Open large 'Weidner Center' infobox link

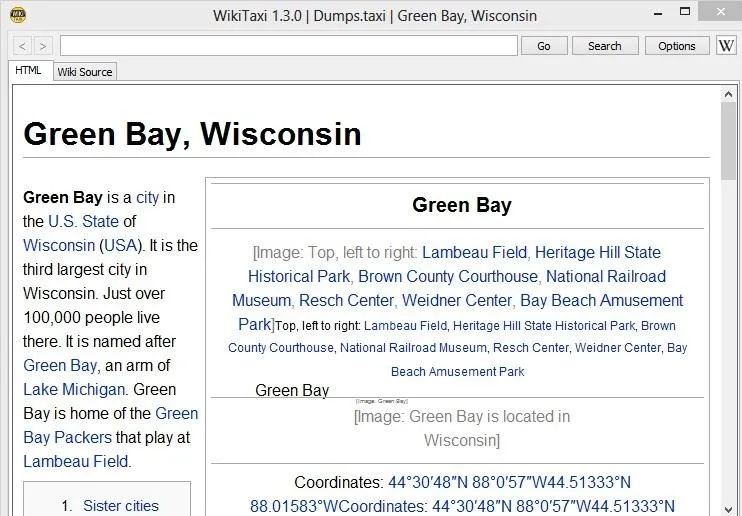click(x=457, y=301)
